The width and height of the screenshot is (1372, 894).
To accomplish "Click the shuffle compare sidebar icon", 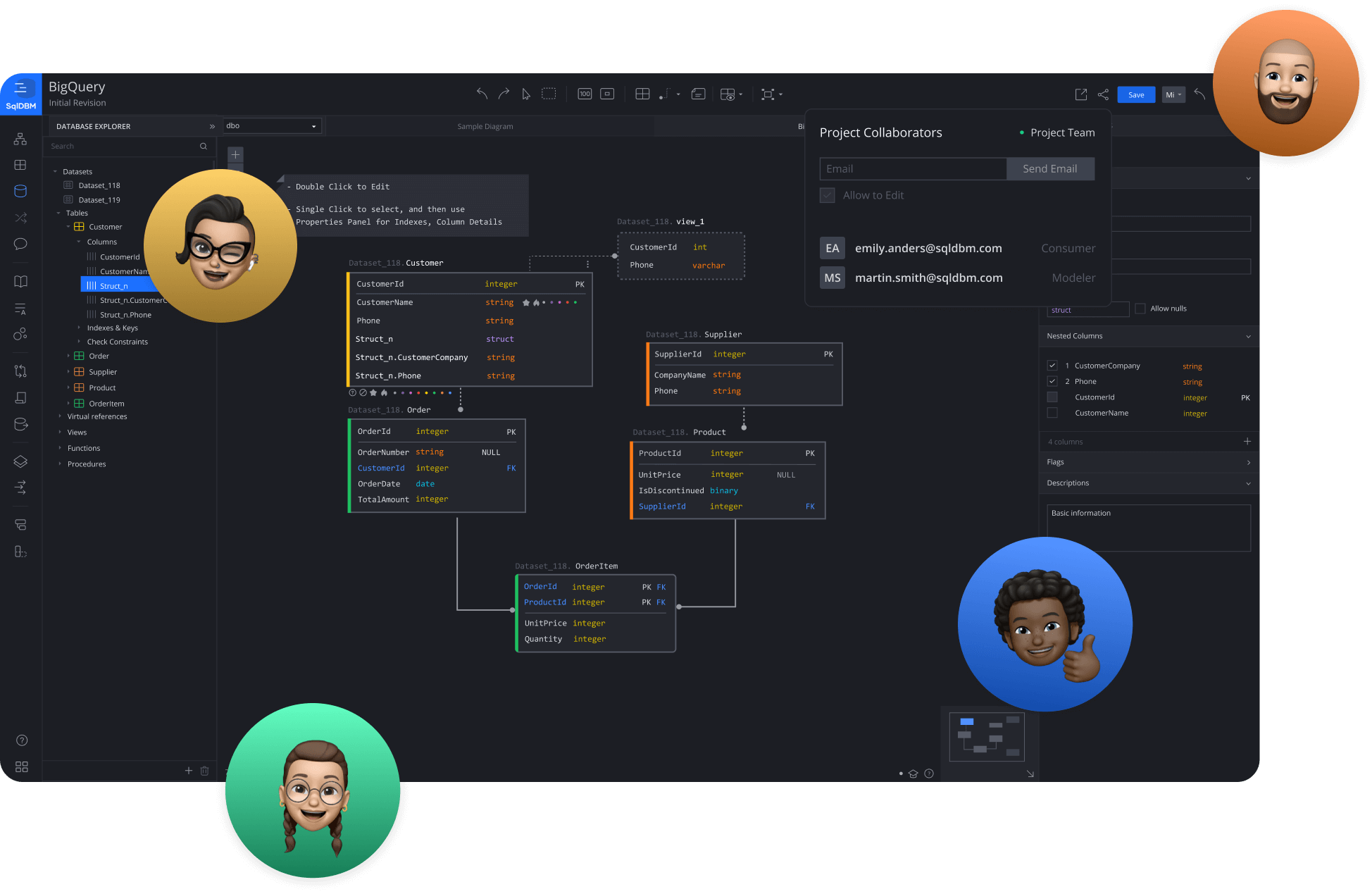I will coord(20,218).
